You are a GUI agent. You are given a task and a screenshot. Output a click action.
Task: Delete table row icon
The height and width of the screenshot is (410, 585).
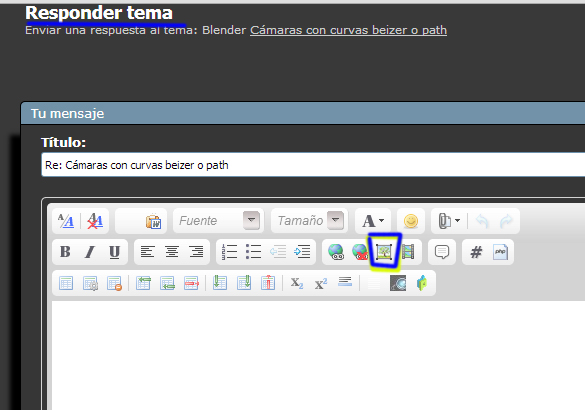point(191,283)
